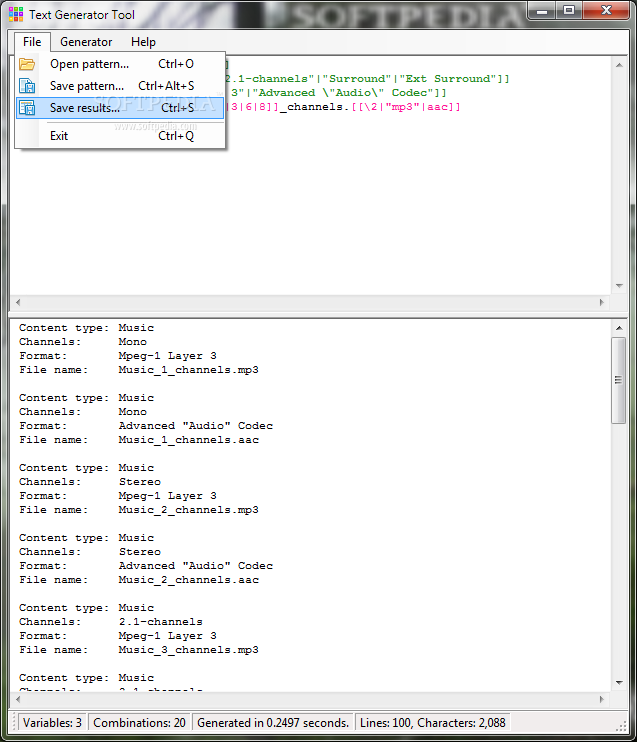This screenshot has height=742, width=637.
Task: Click results pane scroll left arrow
Action: point(18,699)
